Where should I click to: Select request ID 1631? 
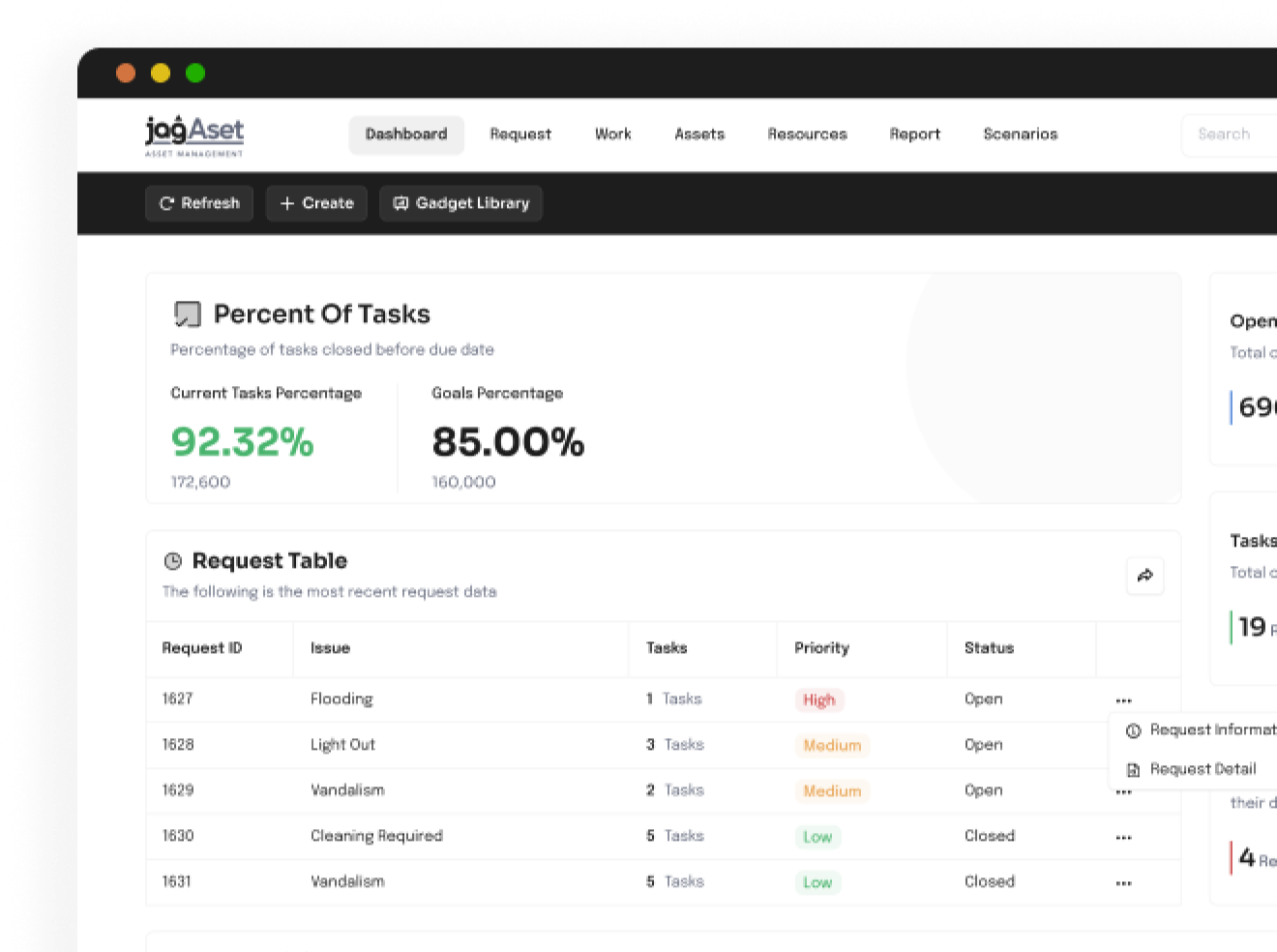pos(176,881)
